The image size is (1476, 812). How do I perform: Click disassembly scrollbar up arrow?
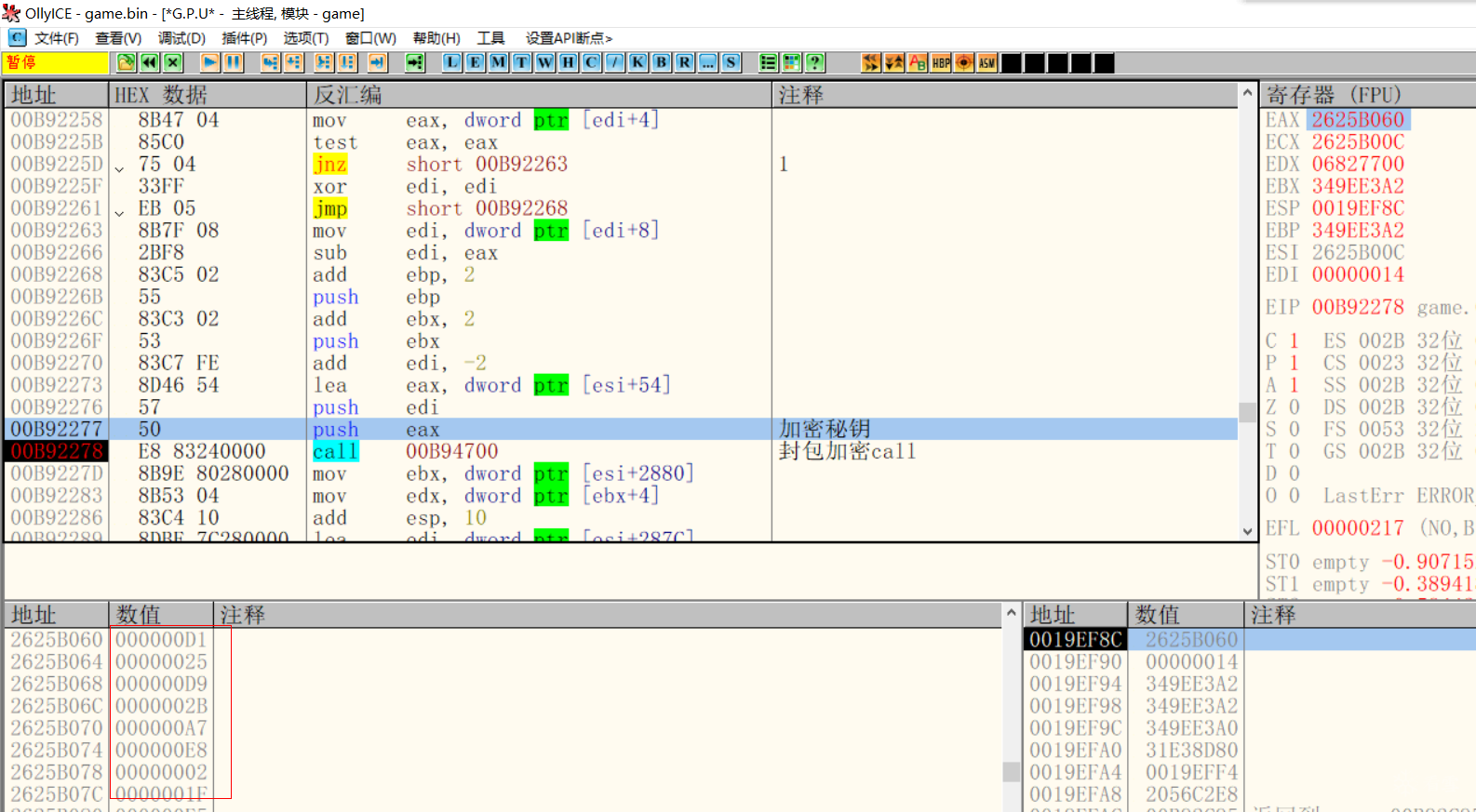click(x=1247, y=92)
